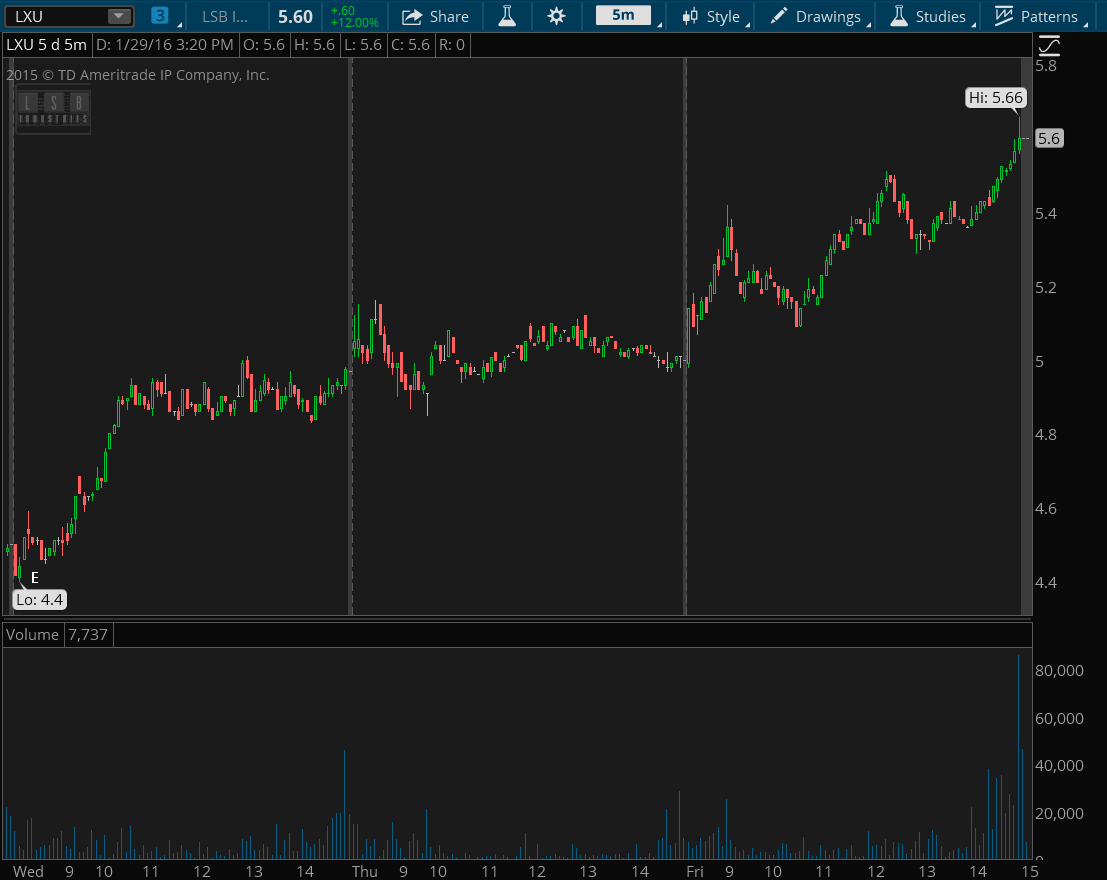Click the flask icon beside Share
This screenshot has height=880, width=1107.
coord(507,16)
